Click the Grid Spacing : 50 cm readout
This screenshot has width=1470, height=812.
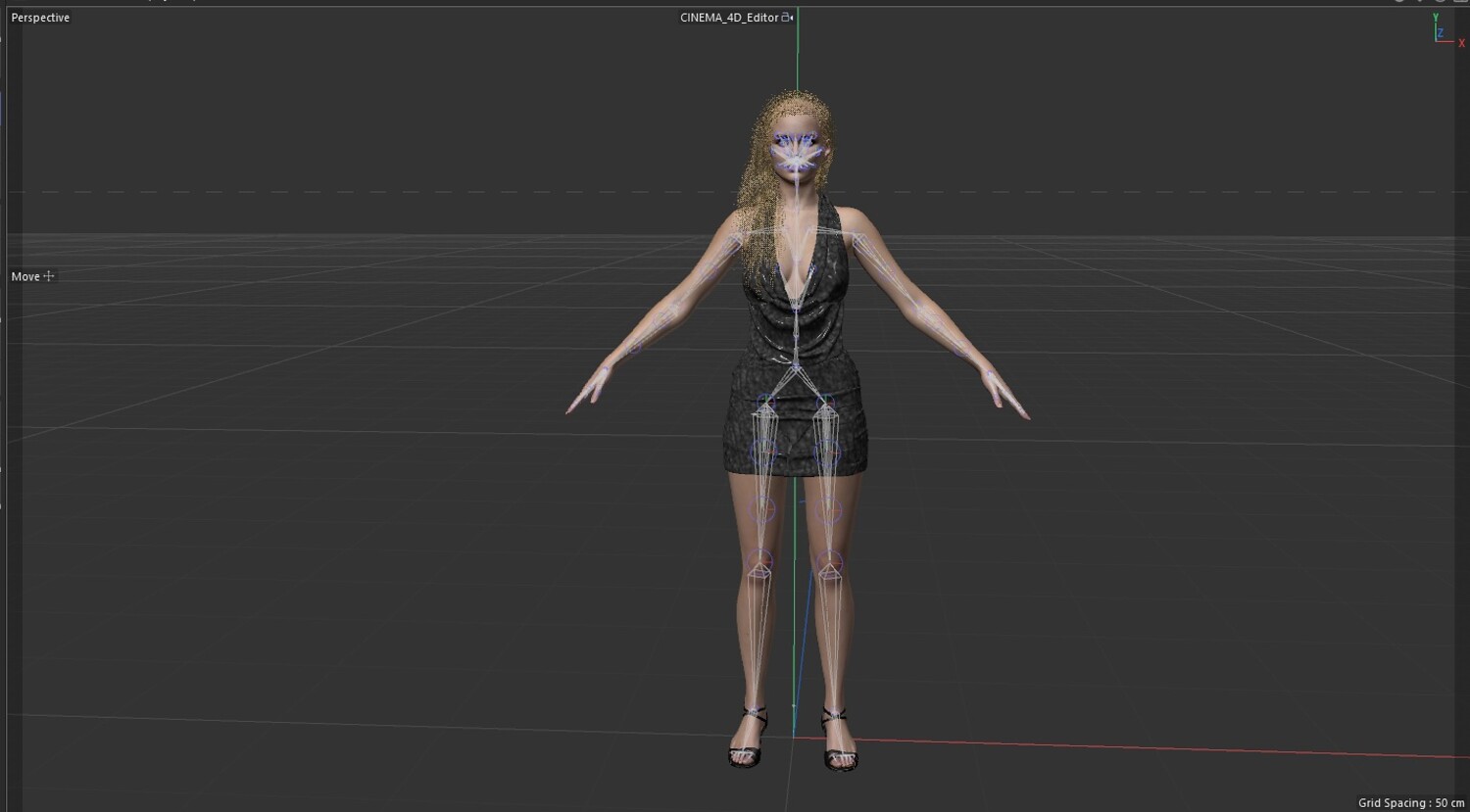pyautogui.click(x=1411, y=803)
